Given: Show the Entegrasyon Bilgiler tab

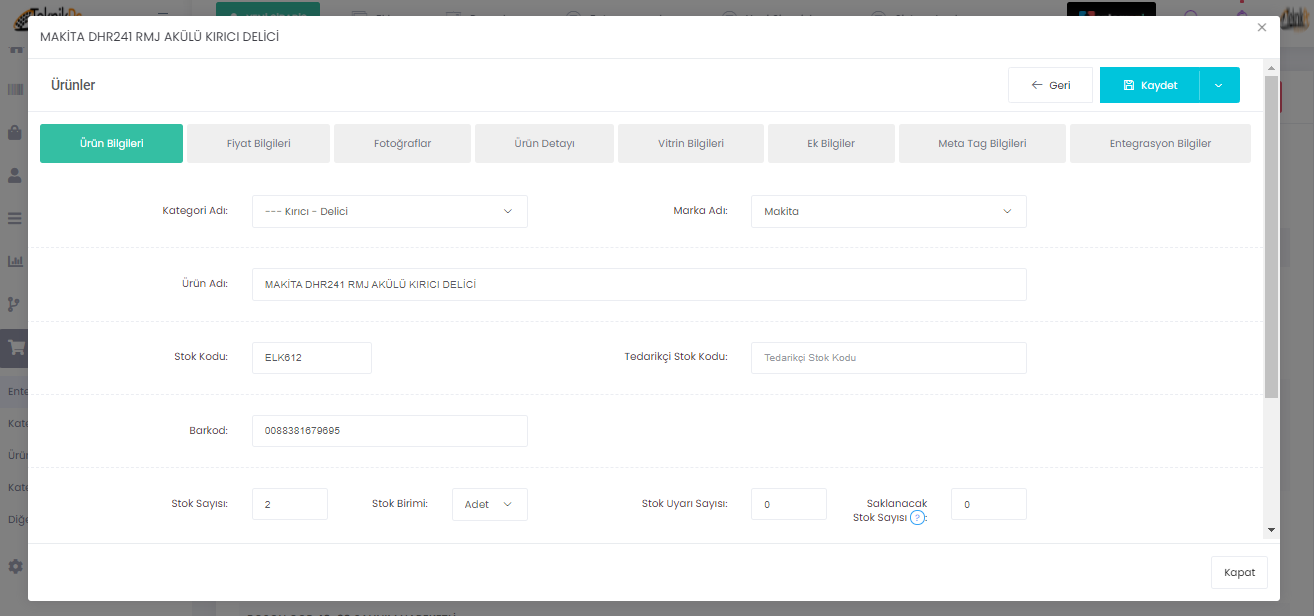Looking at the screenshot, I should tap(1159, 143).
